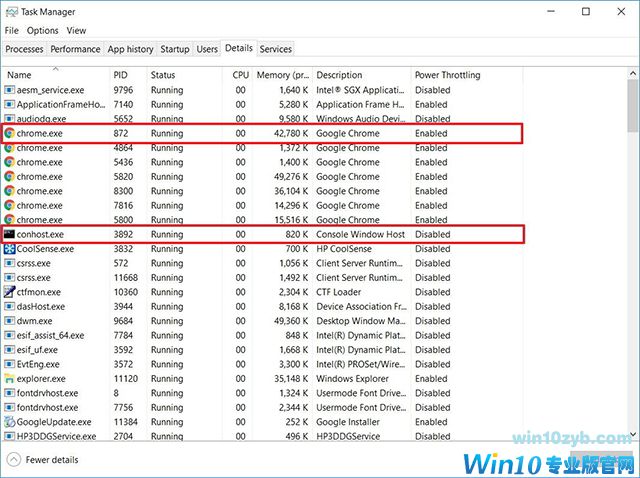
Task: Switch to the Services tab
Action: pos(276,49)
